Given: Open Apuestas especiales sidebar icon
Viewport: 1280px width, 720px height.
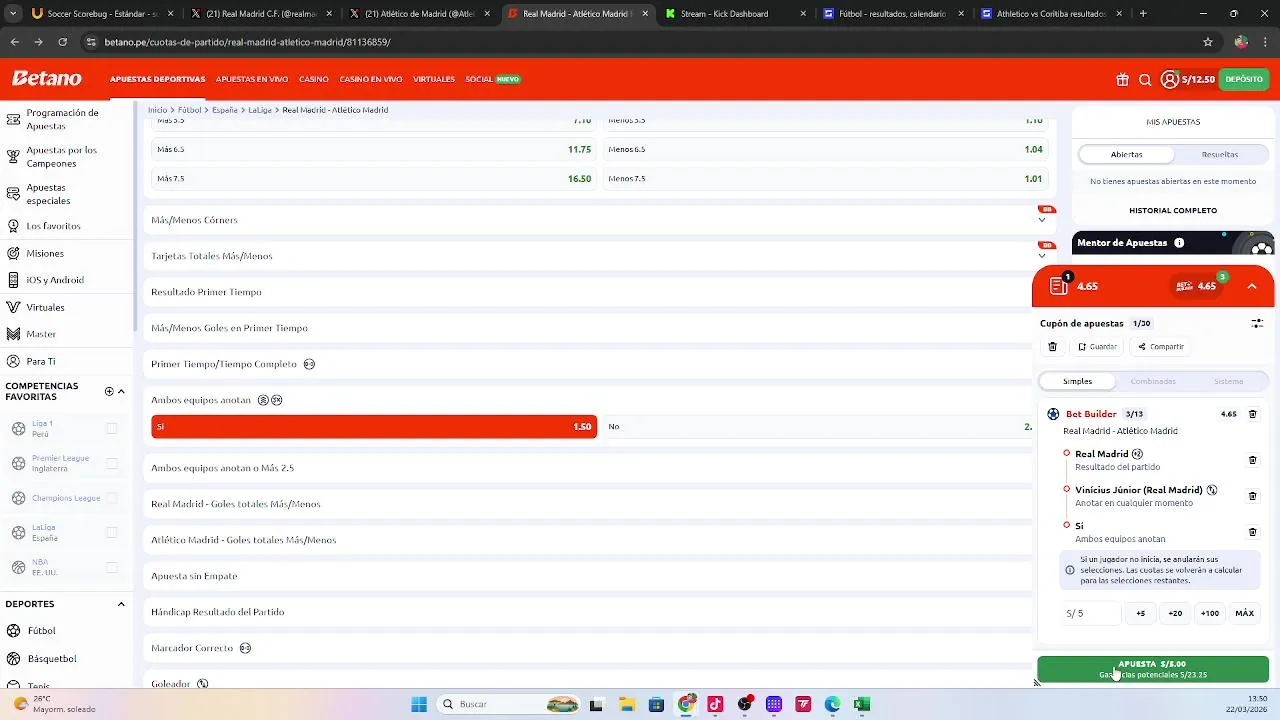Looking at the screenshot, I should click(13, 194).
